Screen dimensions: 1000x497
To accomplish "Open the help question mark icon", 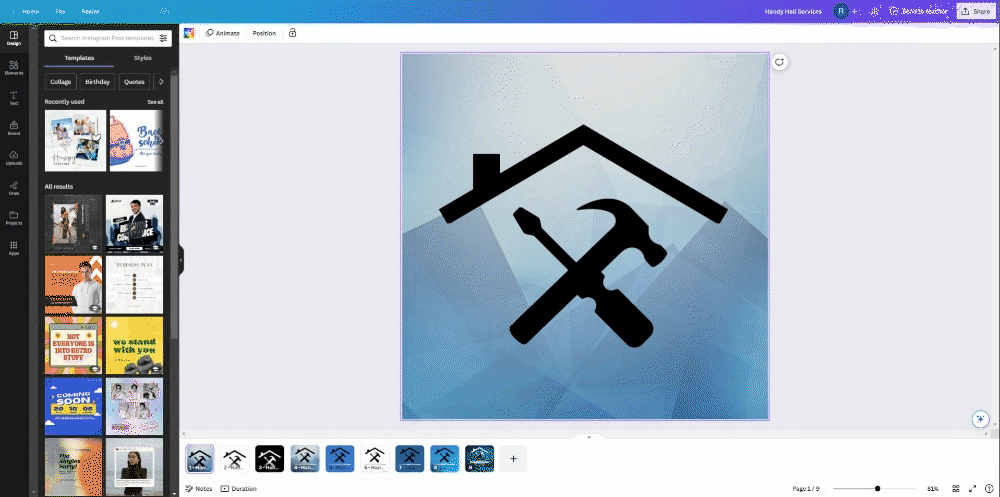I will [989, 489].
